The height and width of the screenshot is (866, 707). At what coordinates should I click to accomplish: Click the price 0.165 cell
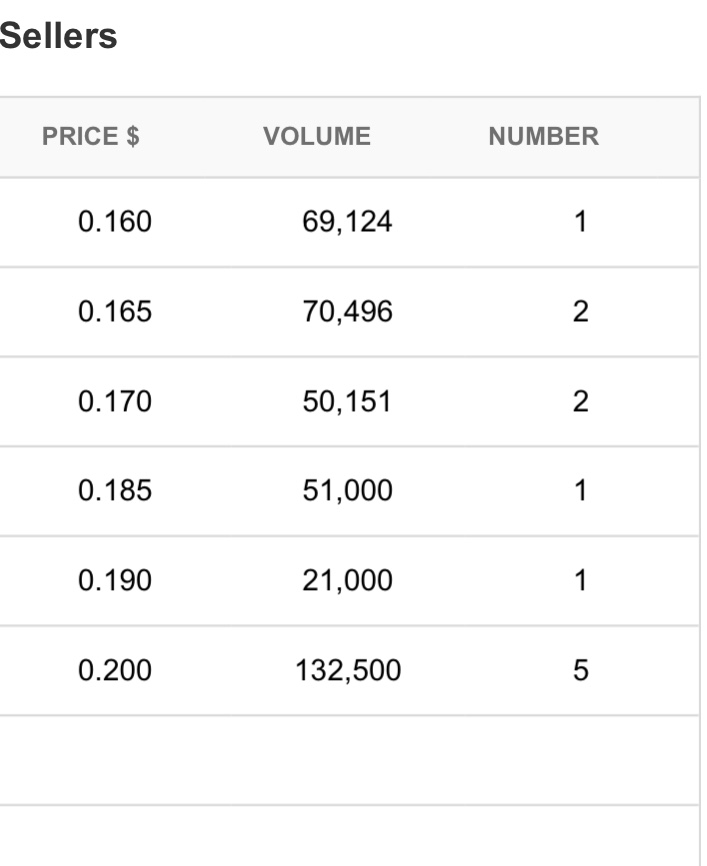pyautogui.click(x=115, y=311)
